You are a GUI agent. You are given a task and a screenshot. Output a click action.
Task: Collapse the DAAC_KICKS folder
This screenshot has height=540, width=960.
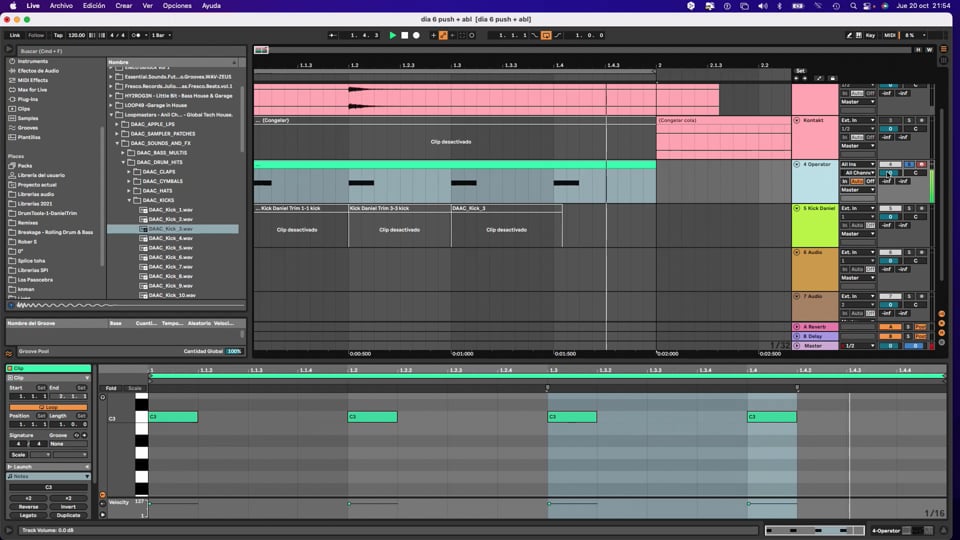coord(129,200)
